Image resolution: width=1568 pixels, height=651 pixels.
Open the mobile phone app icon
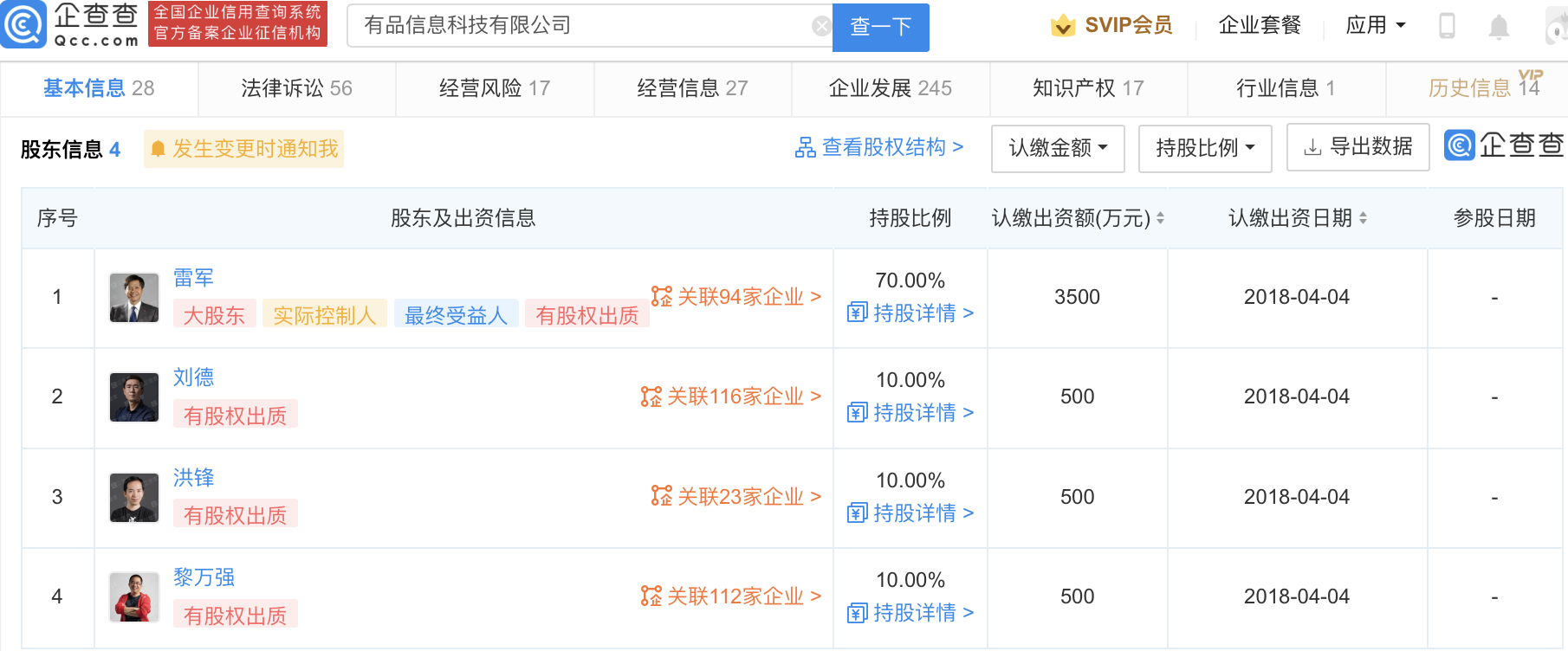[1447, 26]
